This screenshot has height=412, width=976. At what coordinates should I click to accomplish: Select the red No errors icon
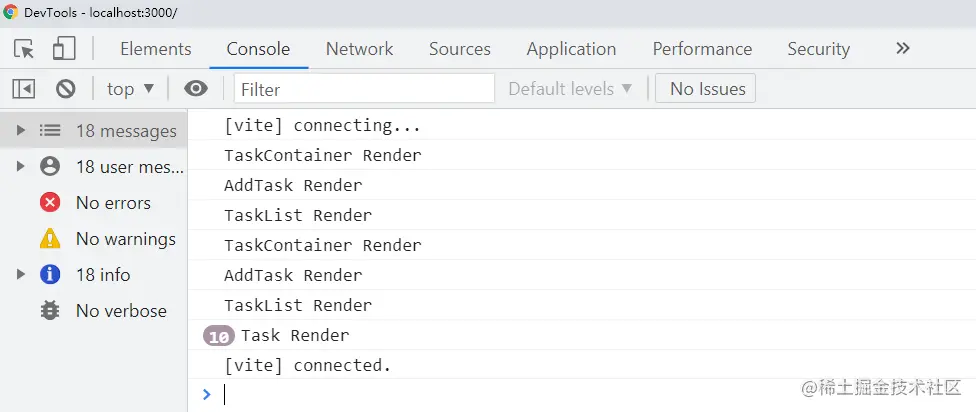coord(50,203)
